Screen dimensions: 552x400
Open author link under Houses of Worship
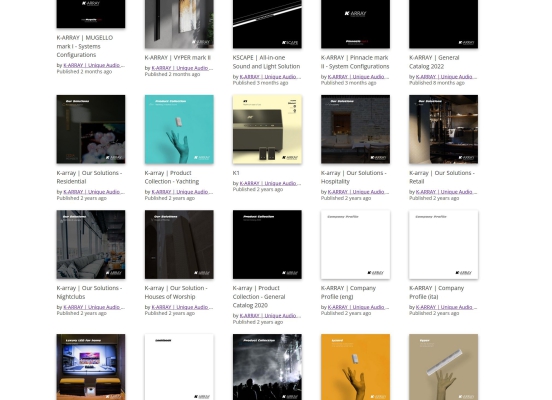[x=182, y=307]
